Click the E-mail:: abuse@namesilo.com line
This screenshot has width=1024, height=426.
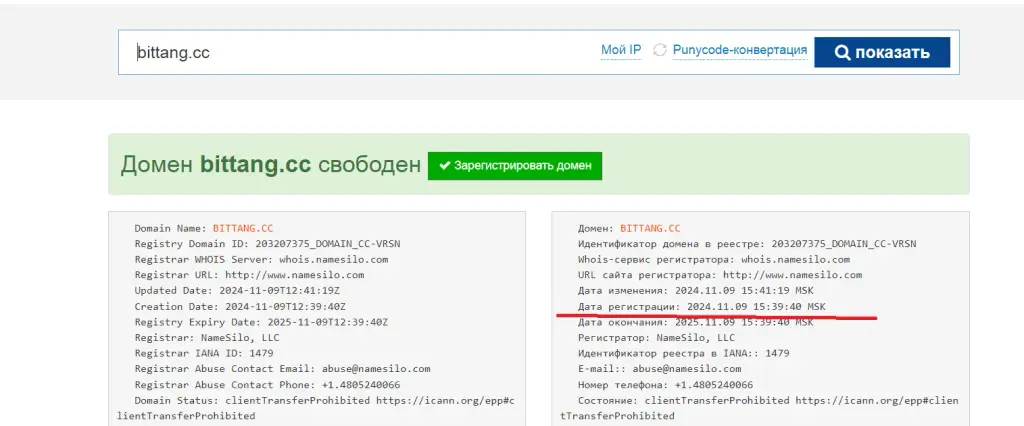pos(660,369)
